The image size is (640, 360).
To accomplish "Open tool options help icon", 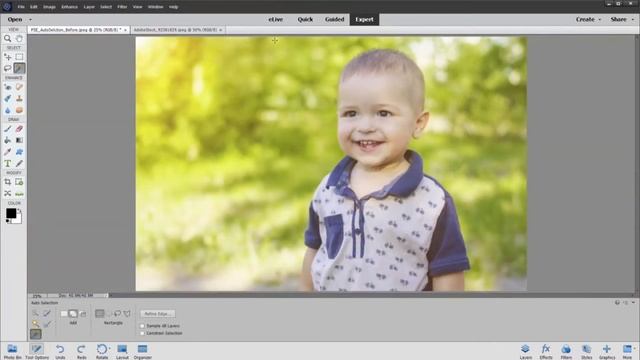I will 617,302.
